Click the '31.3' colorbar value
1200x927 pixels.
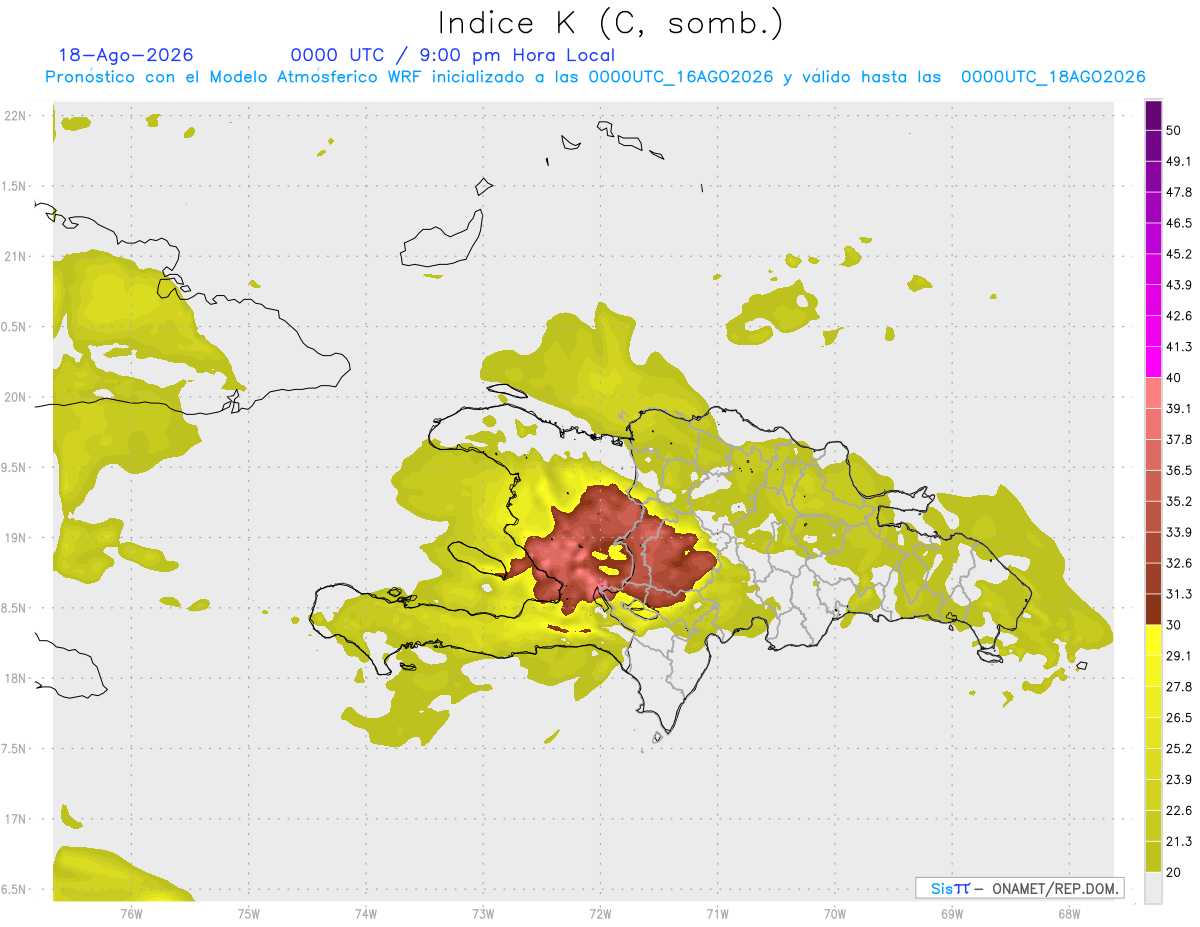point(1179,594)
